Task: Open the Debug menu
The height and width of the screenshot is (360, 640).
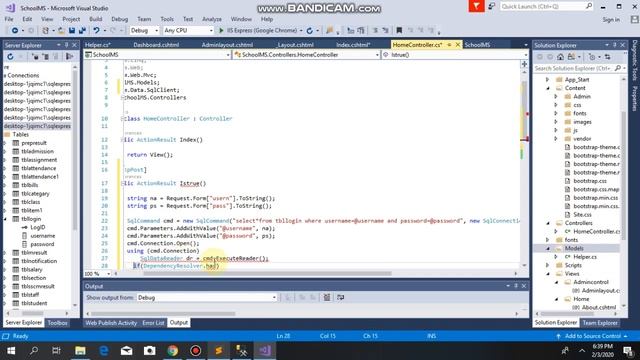Action: coord(120,19)
